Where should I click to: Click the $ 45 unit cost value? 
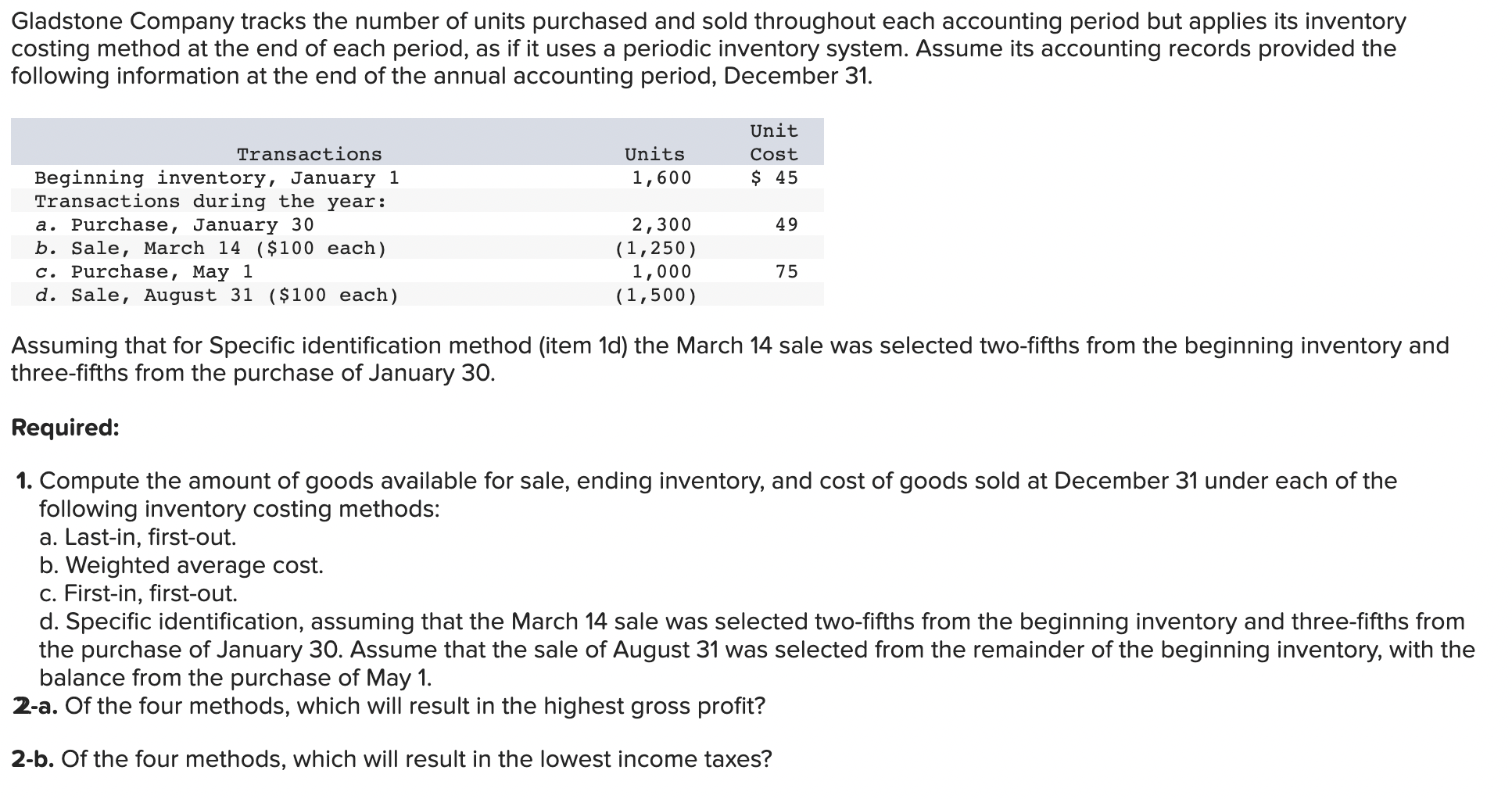774,178
